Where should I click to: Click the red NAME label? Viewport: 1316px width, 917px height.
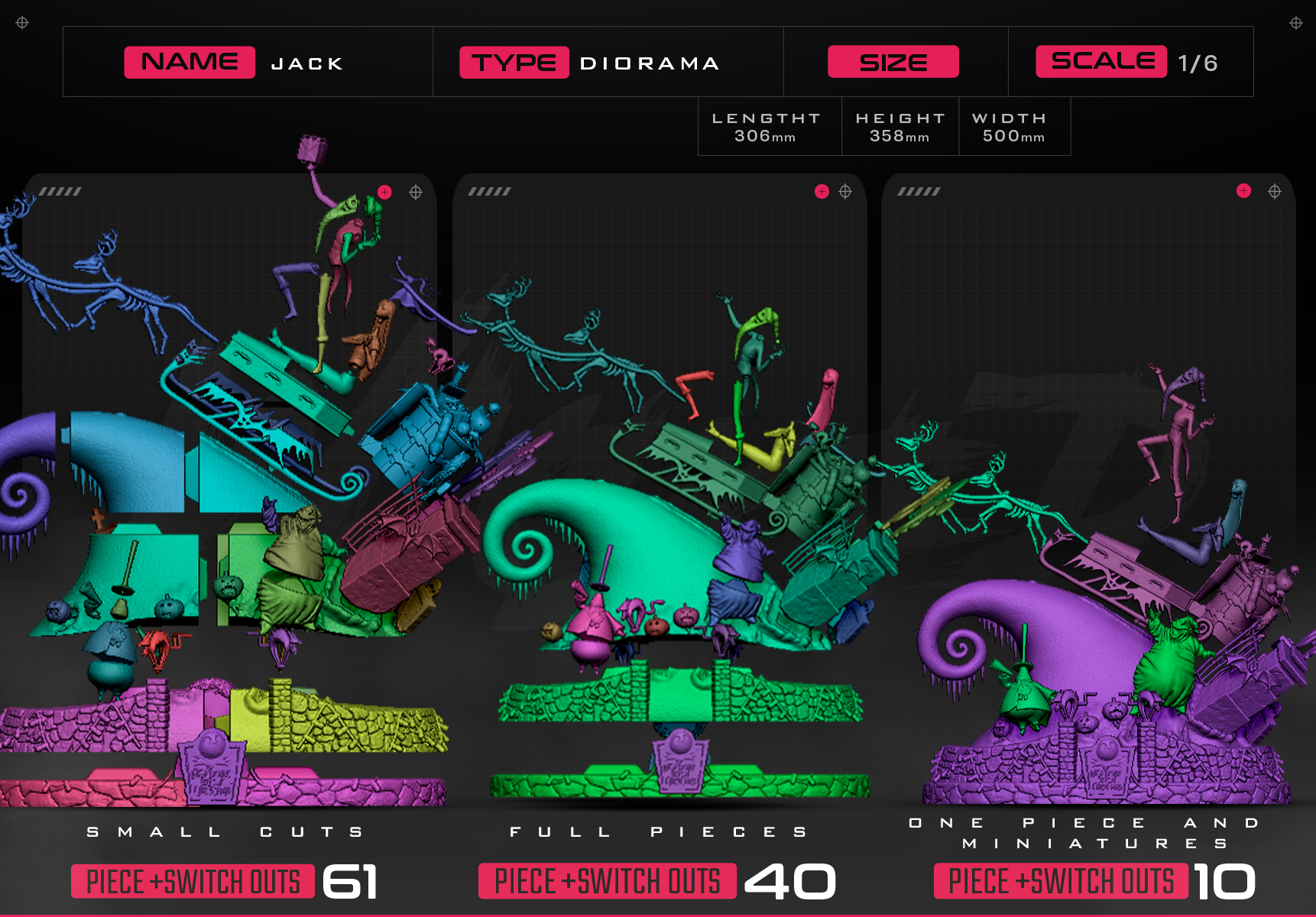pos(190,62)
